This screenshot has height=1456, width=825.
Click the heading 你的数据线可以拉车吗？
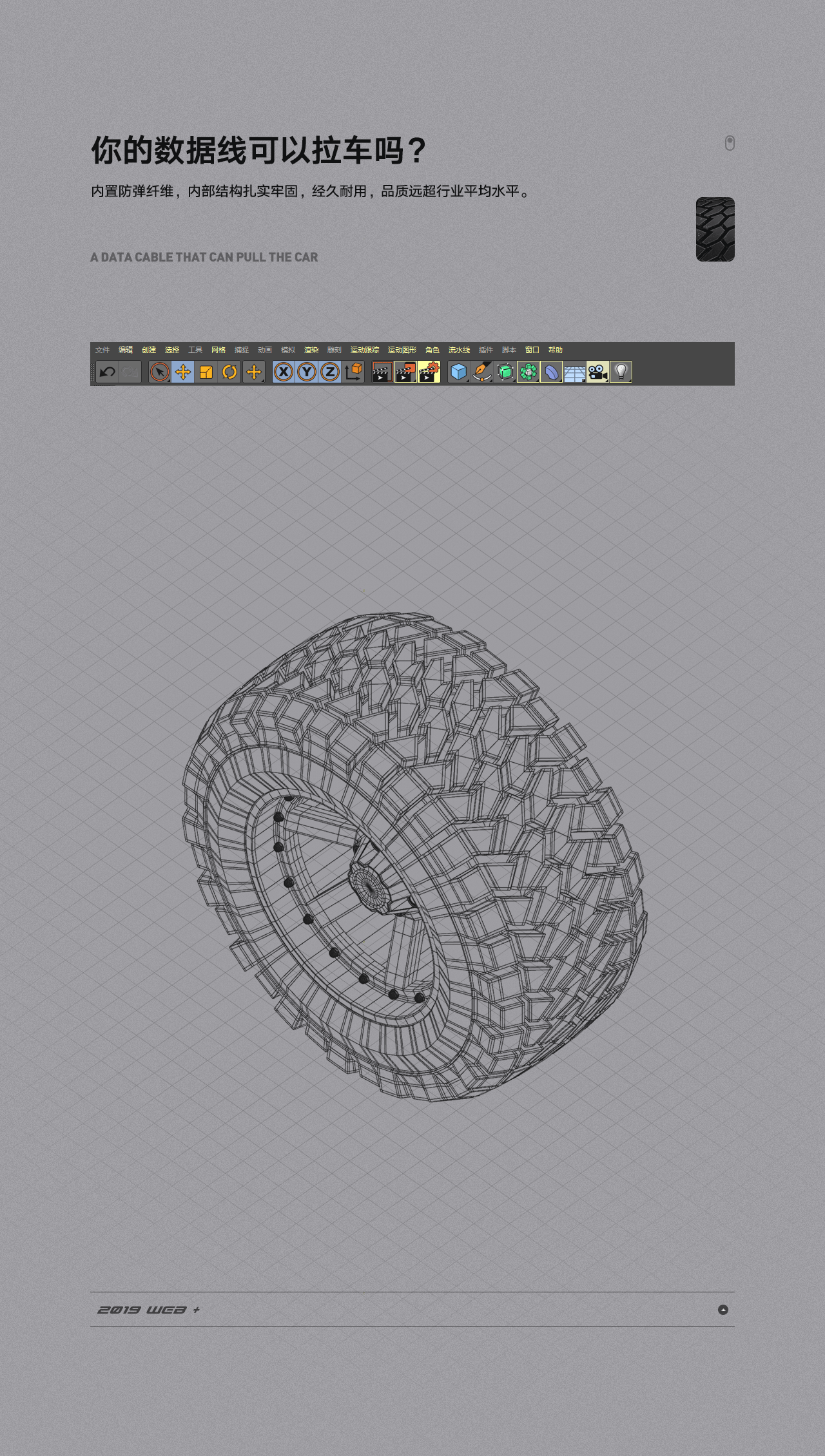point(258,151)
